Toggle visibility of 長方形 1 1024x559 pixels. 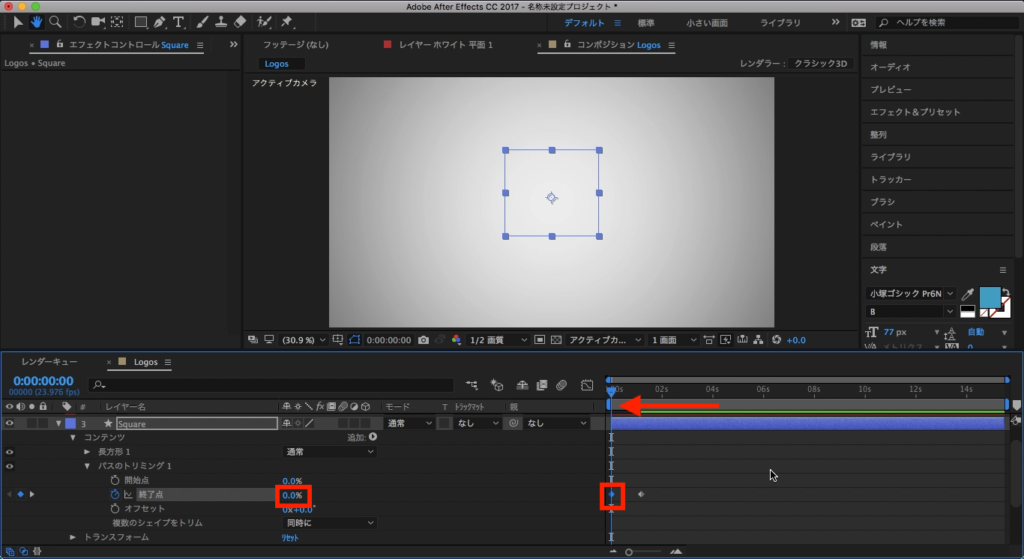(x=10, y=452)
